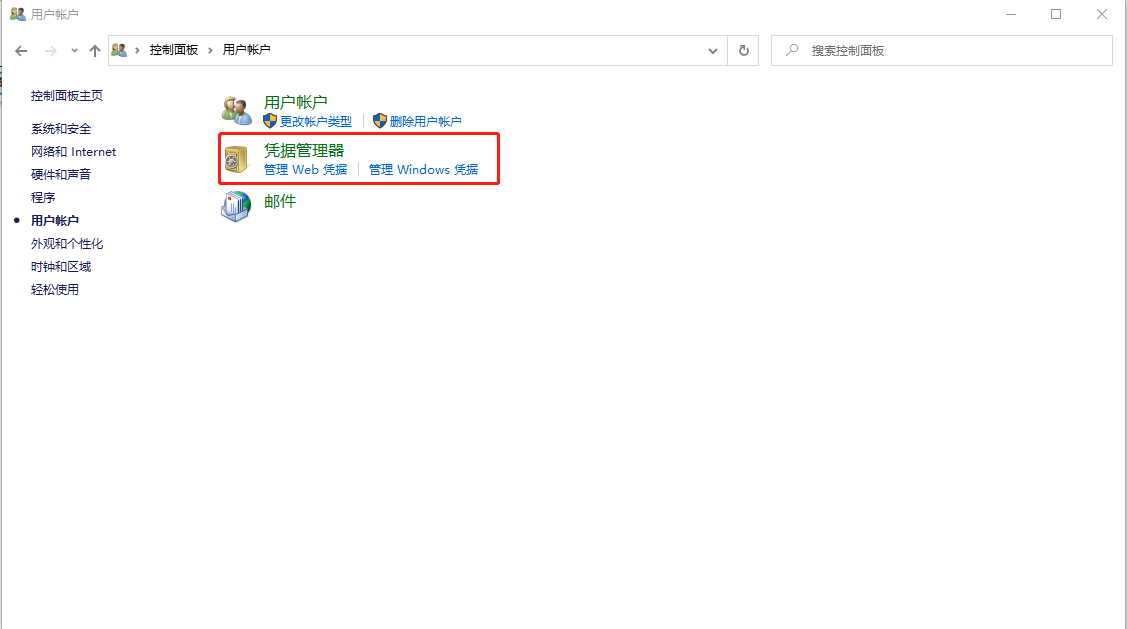Screen dimensions: 1127x629
Task: Select 程序 in the sidebar
Action: [x=43, y=198]
